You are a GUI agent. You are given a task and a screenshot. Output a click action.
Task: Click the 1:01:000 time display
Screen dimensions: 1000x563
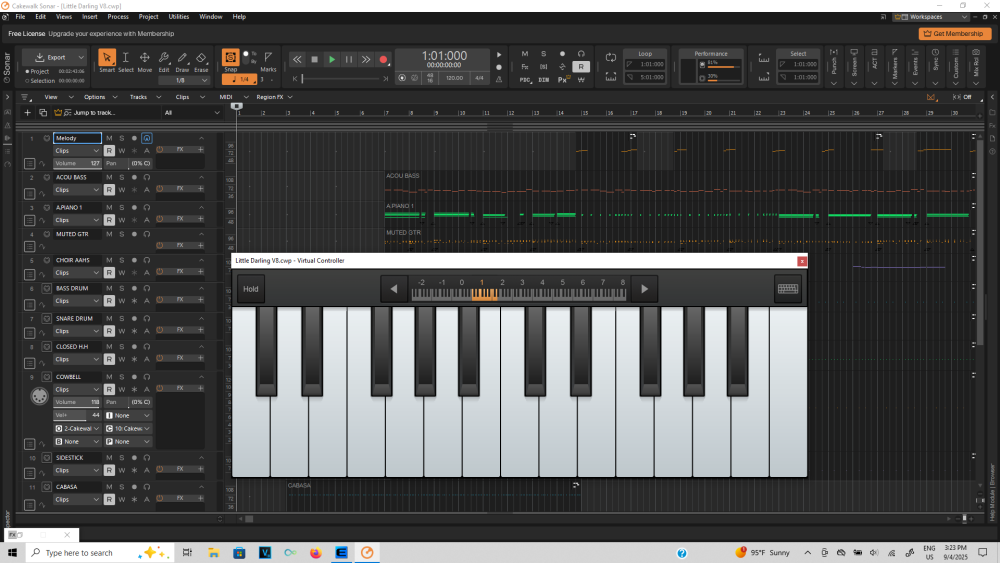444,56
